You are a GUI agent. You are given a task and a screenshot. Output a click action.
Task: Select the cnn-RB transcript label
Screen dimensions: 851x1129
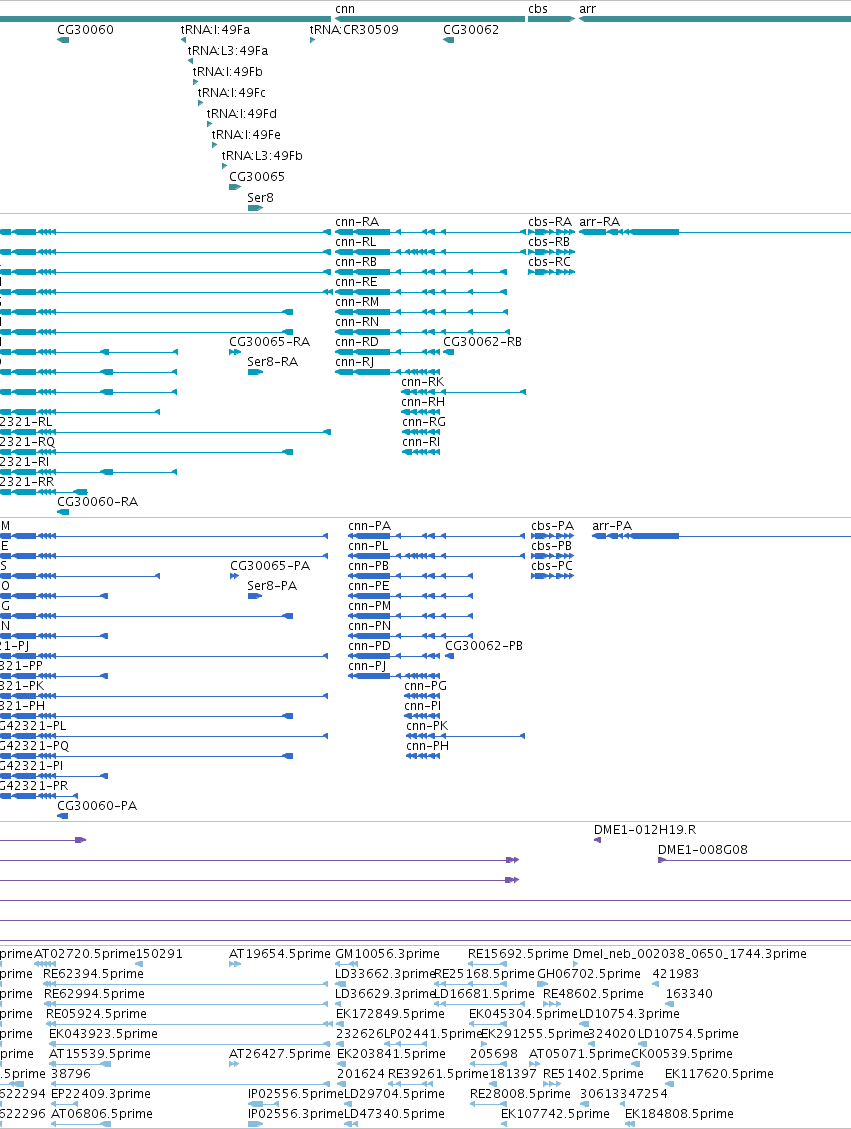click(356, 261)
